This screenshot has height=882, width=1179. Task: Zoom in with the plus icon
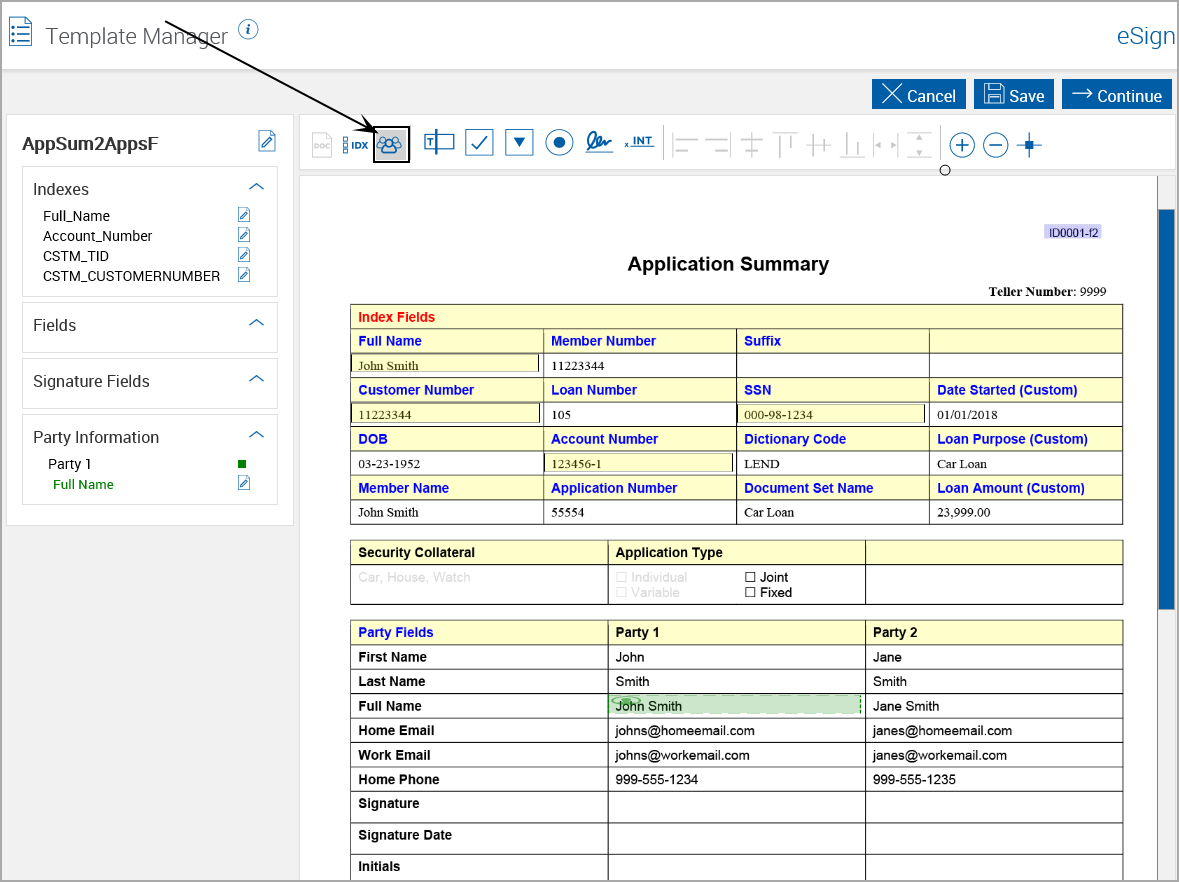tap(962, 144)
